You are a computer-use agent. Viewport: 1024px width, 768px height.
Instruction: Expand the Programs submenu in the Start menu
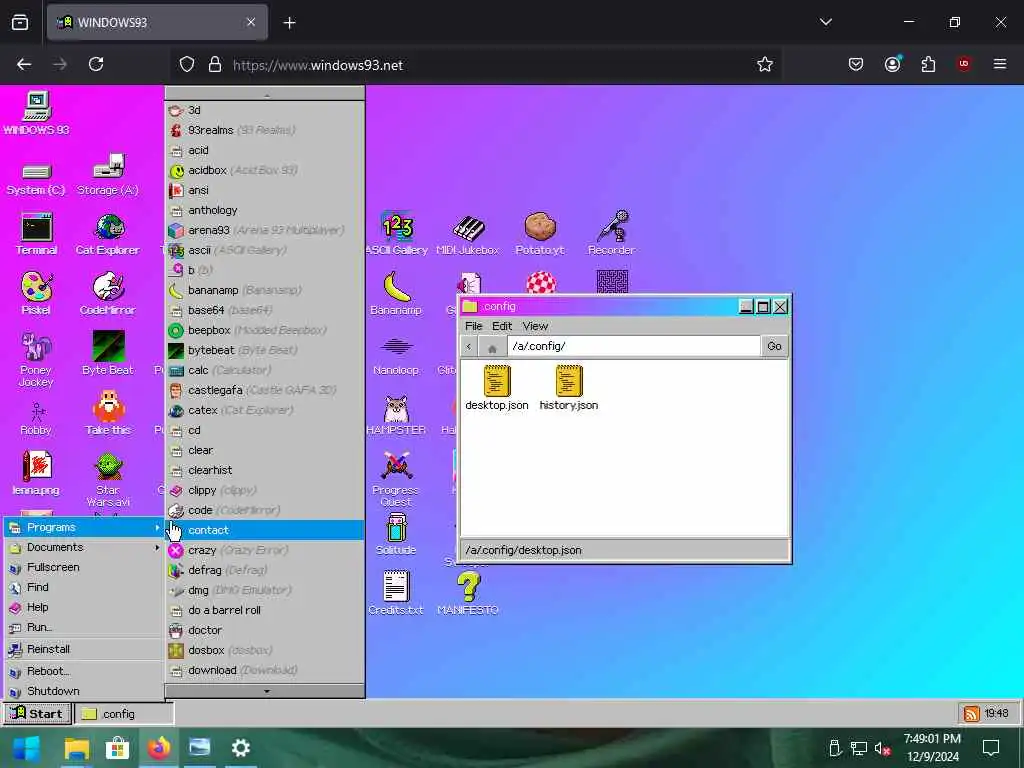click(x=84, y=527)
